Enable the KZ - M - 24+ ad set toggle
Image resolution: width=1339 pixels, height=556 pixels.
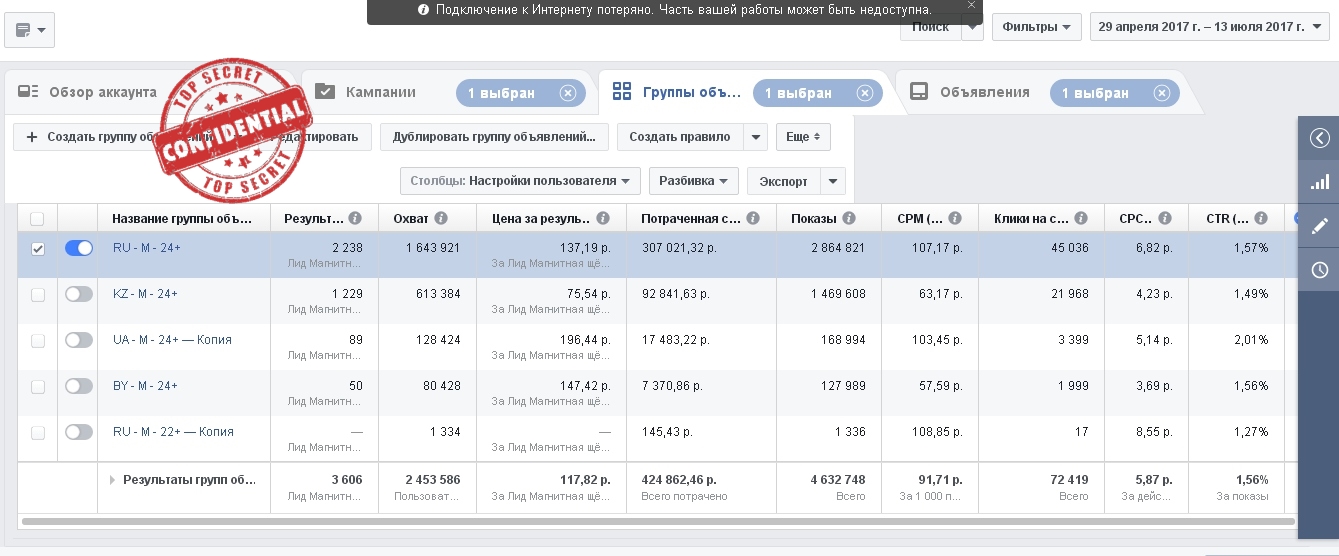(x=78, y=294)
